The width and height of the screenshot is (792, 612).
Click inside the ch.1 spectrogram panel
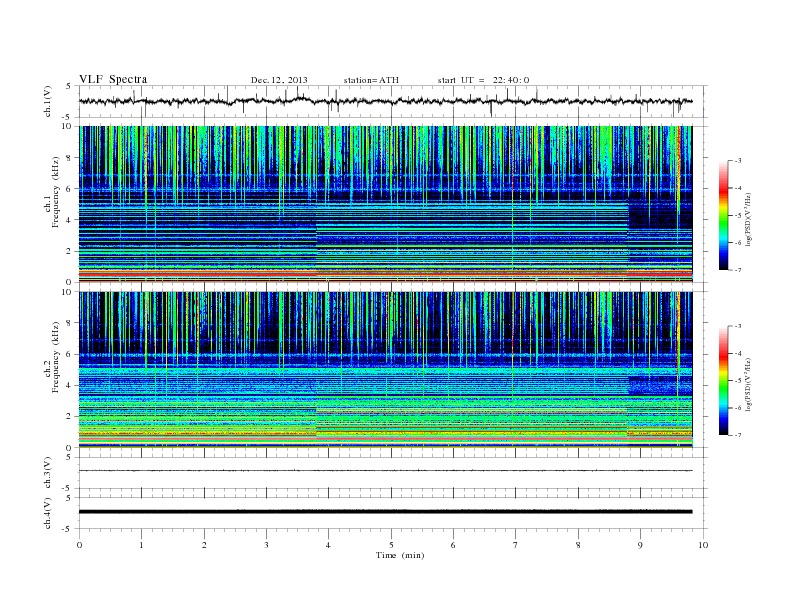385,204
